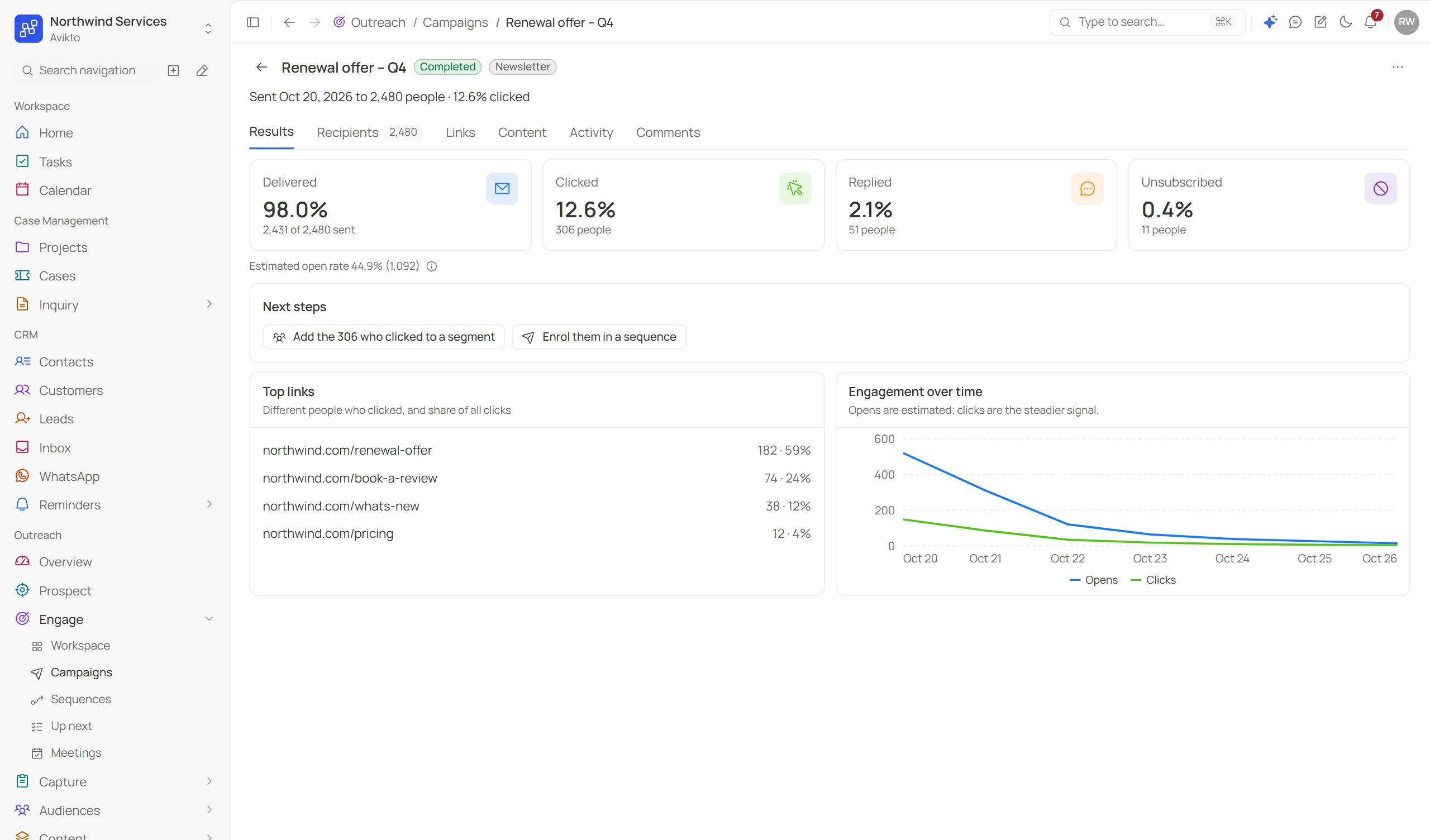Screen dimensions: 1430x840
Task: Click the Clicked cursor icon
Action: pos(795,188)
